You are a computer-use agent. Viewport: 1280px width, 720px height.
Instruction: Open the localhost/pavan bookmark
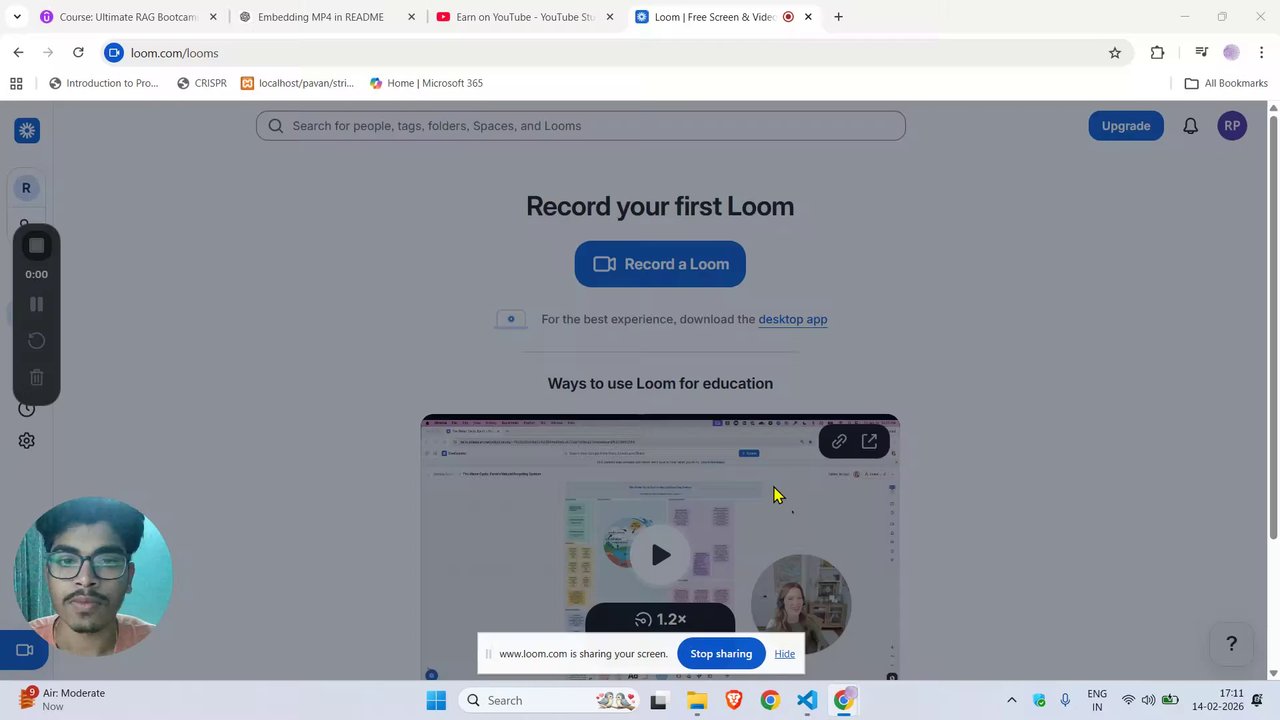pos(297,84)
